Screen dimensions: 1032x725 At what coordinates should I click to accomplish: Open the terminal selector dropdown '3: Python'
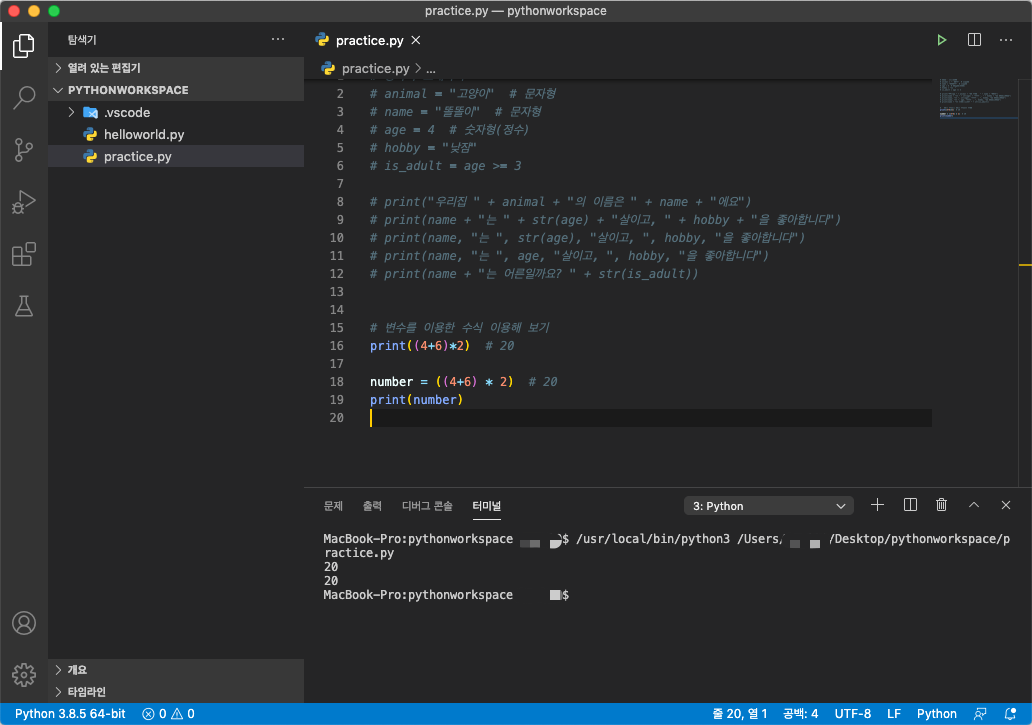click(769, 506)
